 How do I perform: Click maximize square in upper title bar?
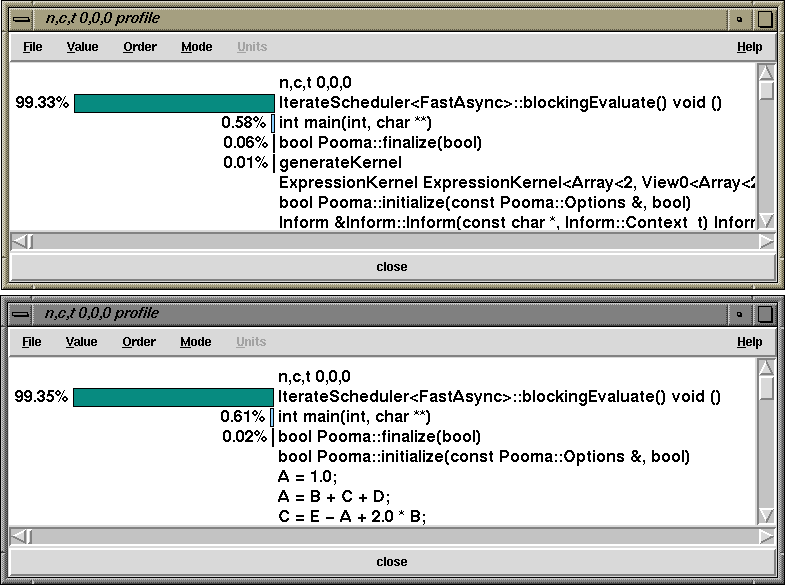click(765, 20)
